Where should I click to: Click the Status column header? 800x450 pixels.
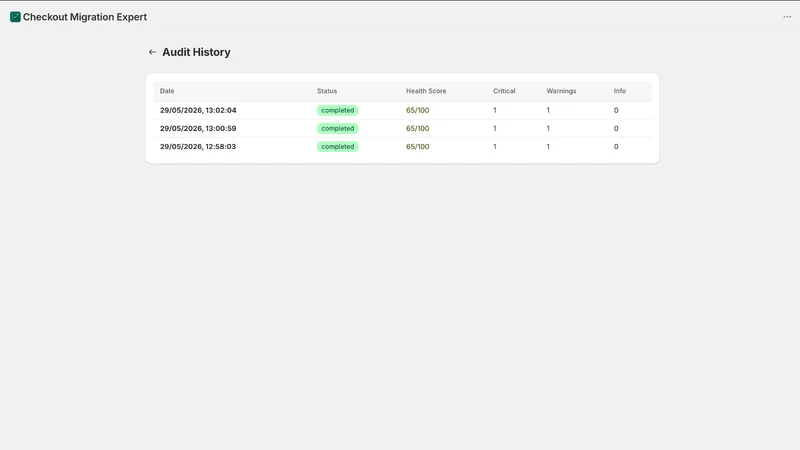tap(327, 91)
